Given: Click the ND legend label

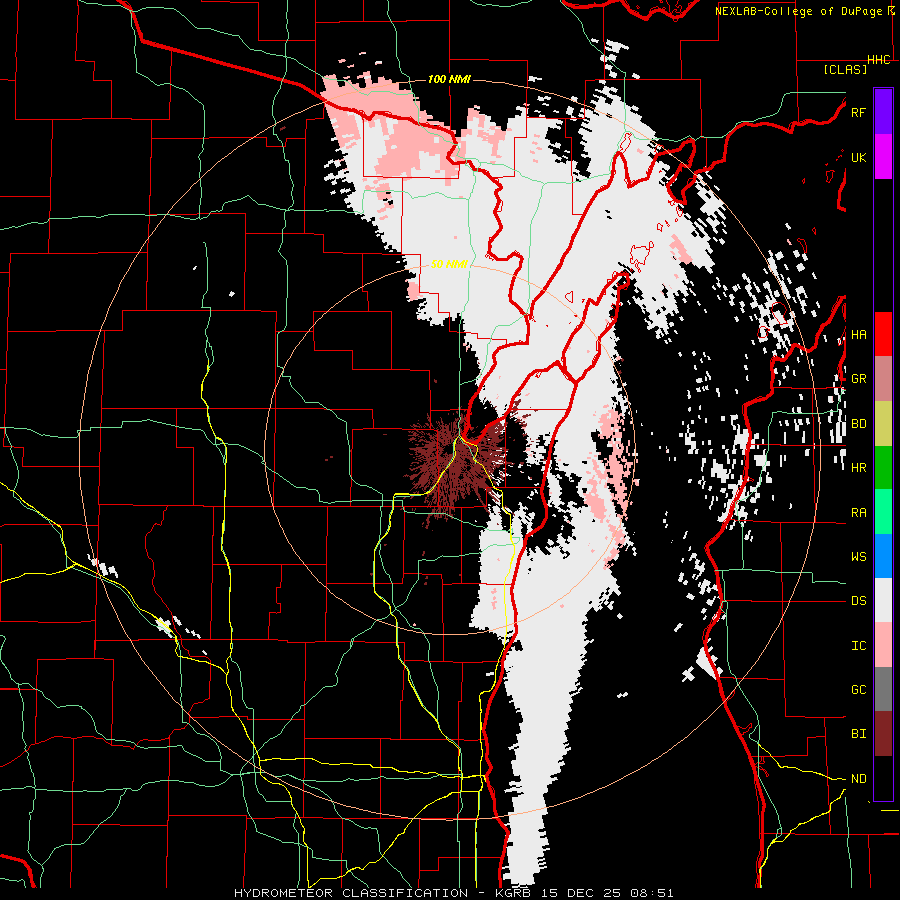Looking at the screenshot, I should pos(858,779).
